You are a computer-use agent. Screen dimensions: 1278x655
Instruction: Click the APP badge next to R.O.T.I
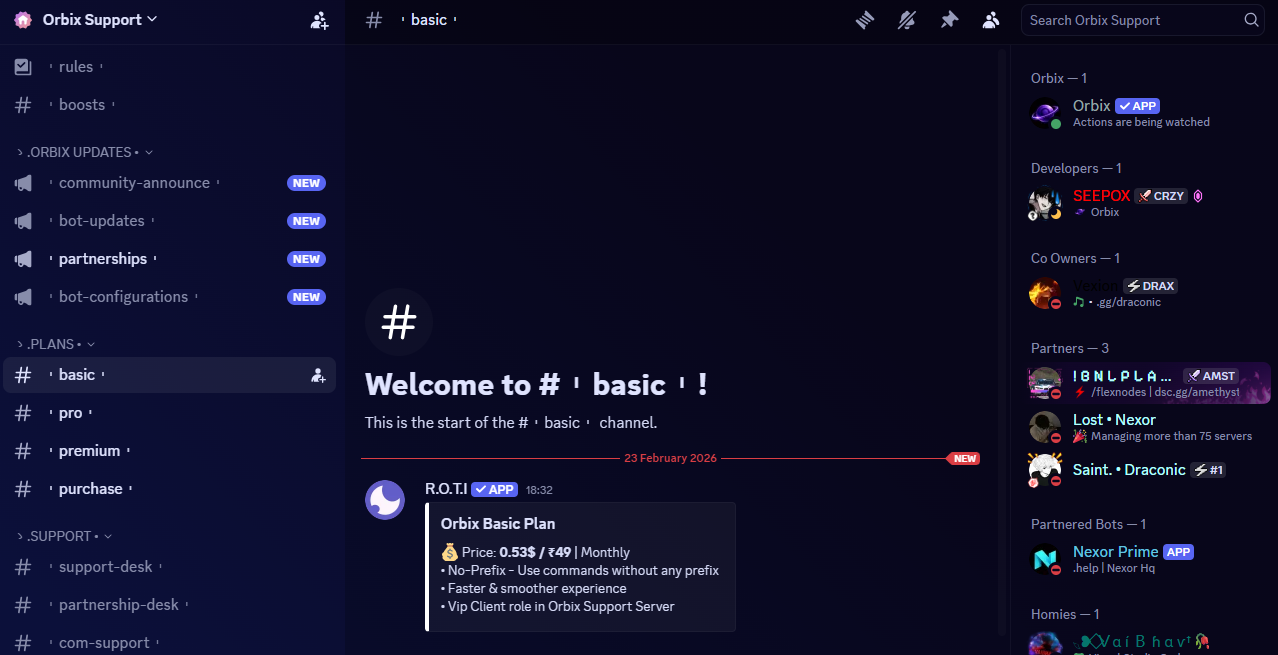click(x=495, y=489)
